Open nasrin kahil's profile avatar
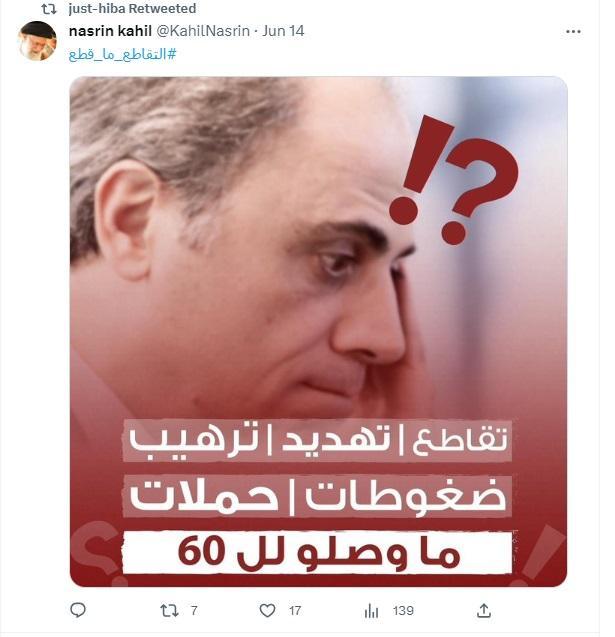This screenshot has height=637, width=615. point(37,41)
